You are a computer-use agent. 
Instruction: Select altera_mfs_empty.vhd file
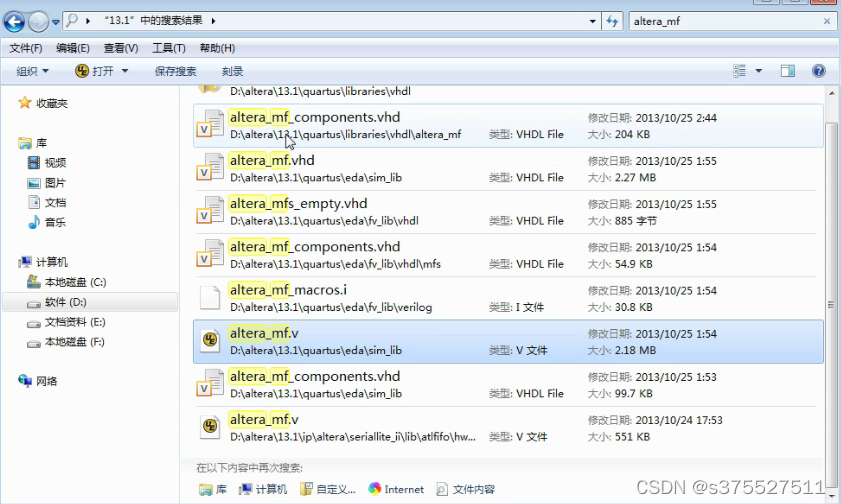[508, 212]
